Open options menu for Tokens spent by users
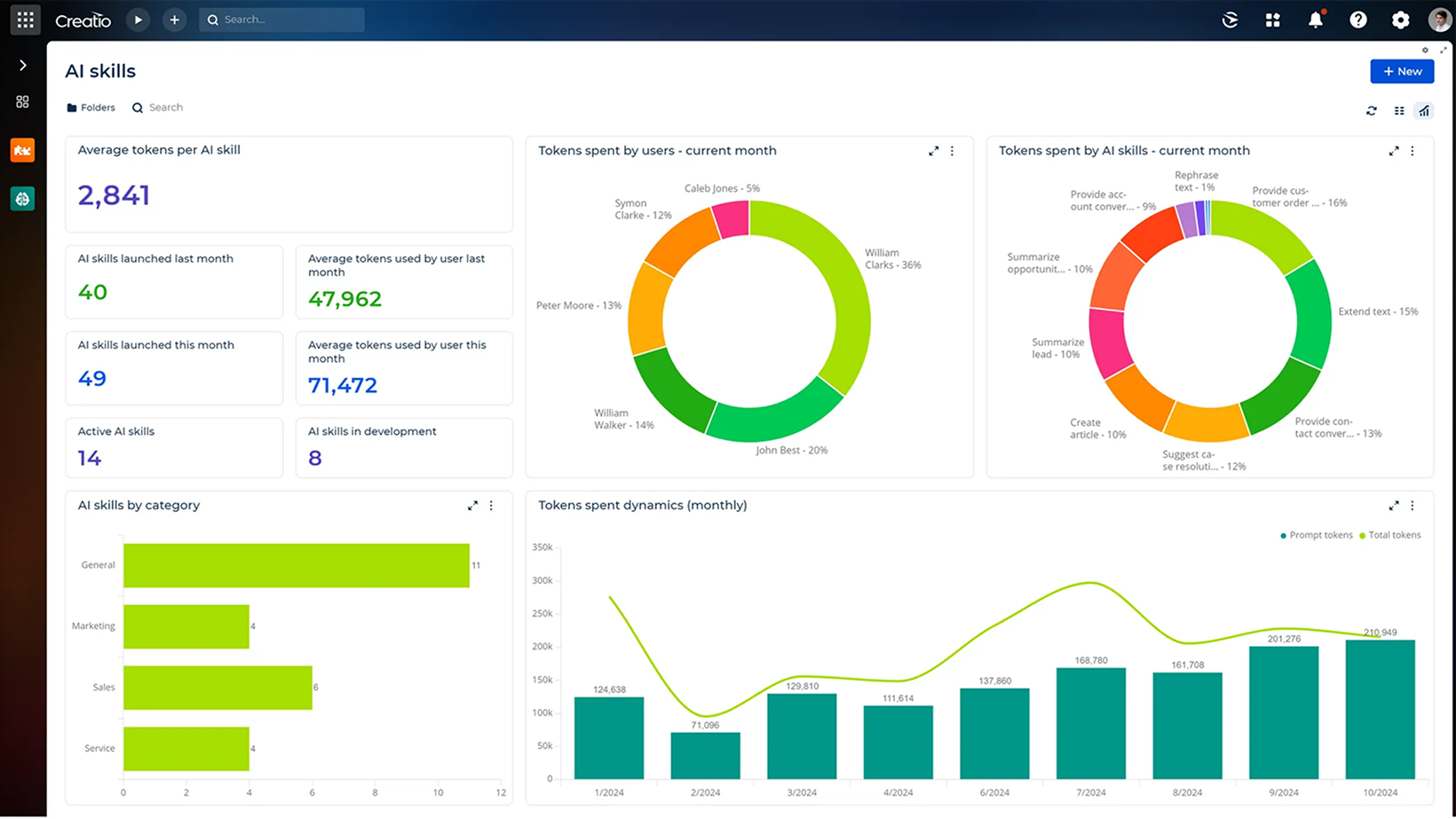The width and height of the screenshot is (1456, 819). [952, 151]
